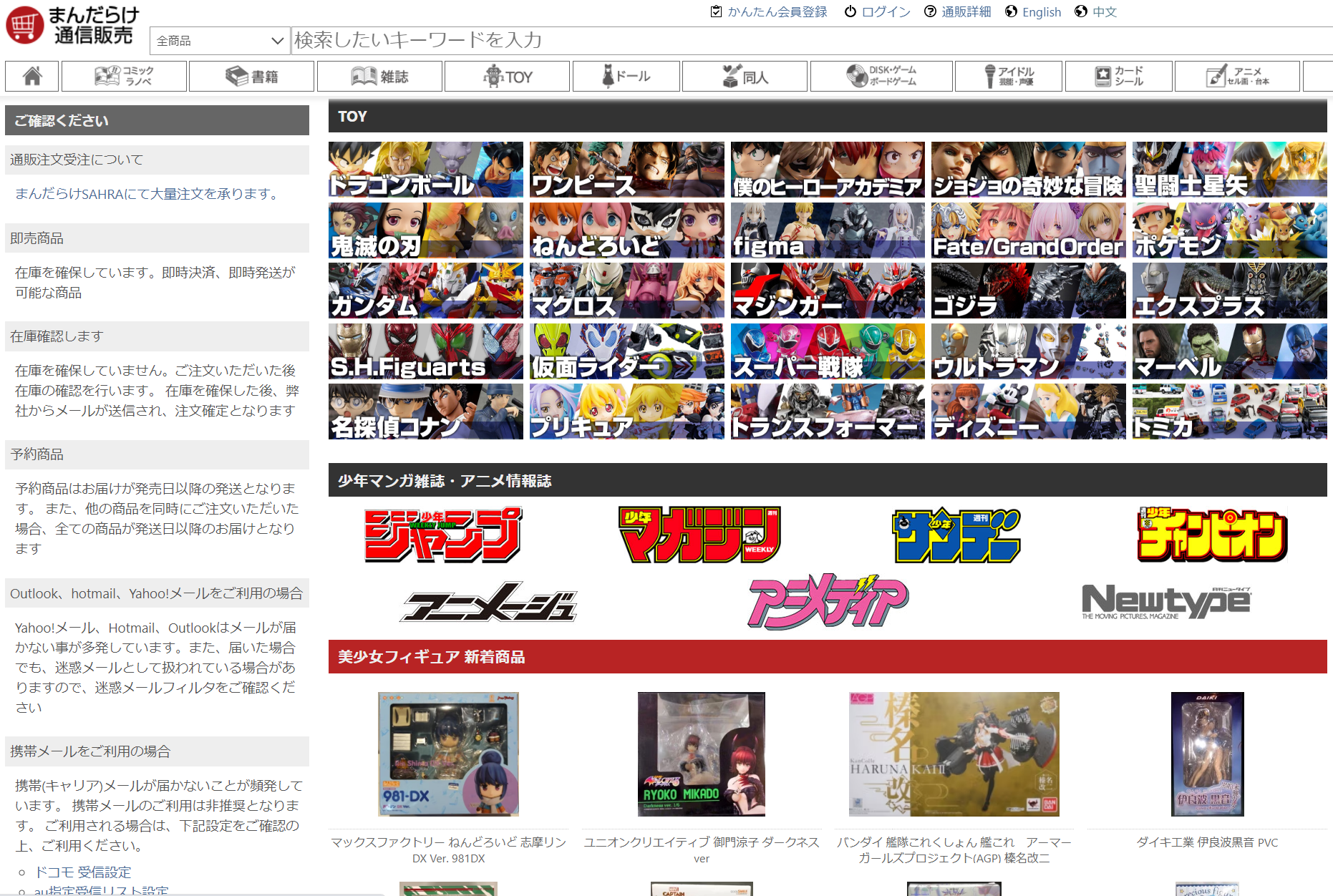Select the エクスプラス banner
Viewport: 1333px width, 896px height.
coord(1230,291)
